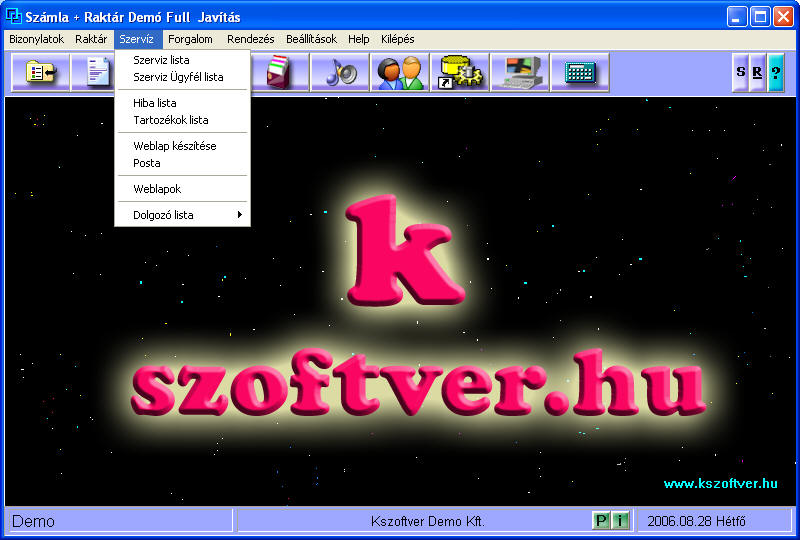Viewport: 800px width, 540px height.
Task: Click the underlined R toolbar button
Action: pos(758,72)
